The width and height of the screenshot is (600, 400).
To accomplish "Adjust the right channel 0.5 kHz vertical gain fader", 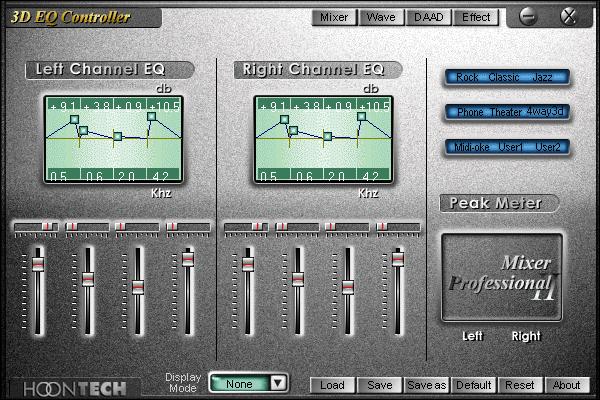I will pyautogui.click(x=248, y=264).
